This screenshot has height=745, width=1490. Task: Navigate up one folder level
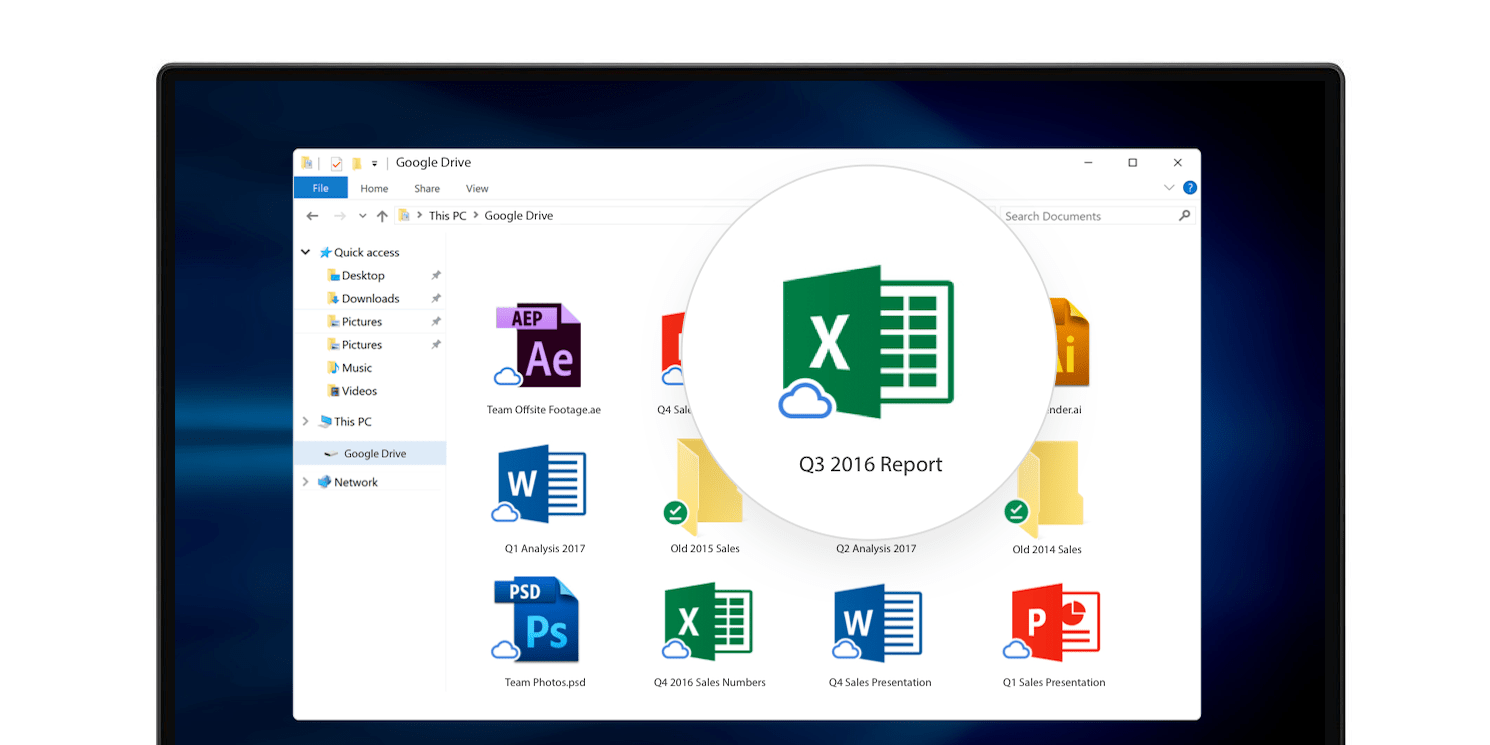pyautogui.click(x=382, y=216)
